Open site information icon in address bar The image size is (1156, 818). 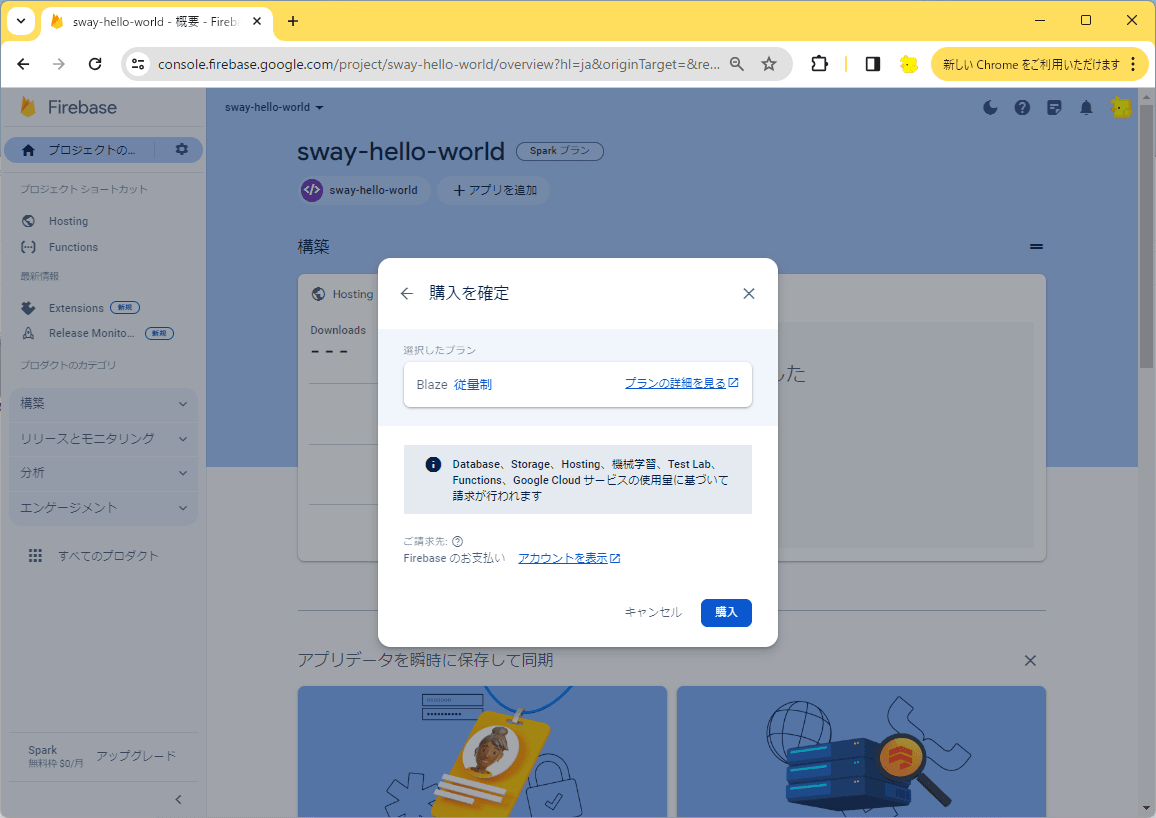(x=138, y=64)
